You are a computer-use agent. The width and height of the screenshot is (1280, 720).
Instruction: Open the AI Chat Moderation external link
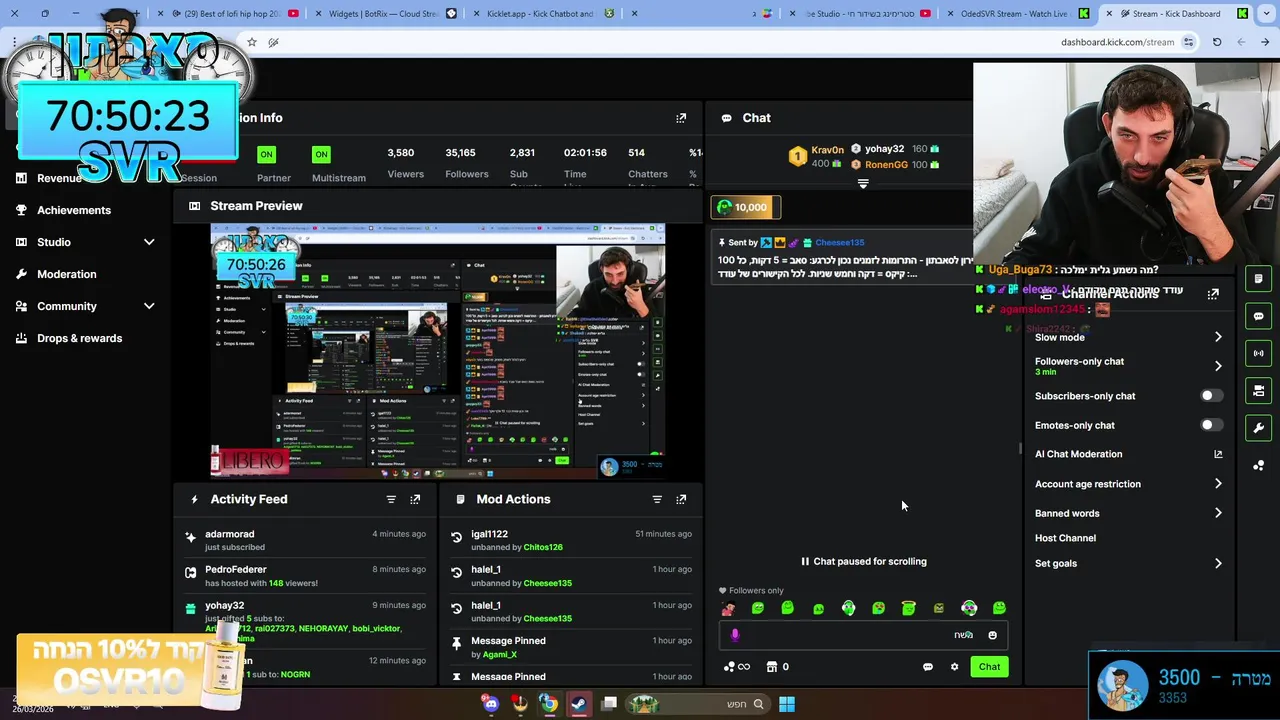pyautogui.click(x=1218, y=454)
